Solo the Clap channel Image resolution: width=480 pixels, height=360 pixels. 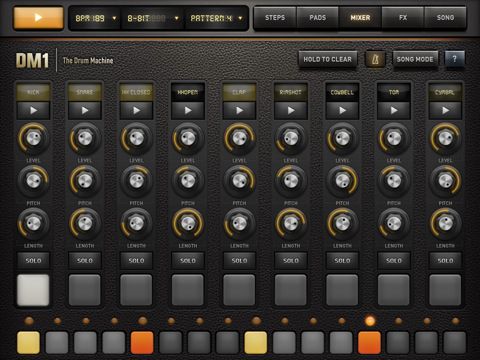239,260
